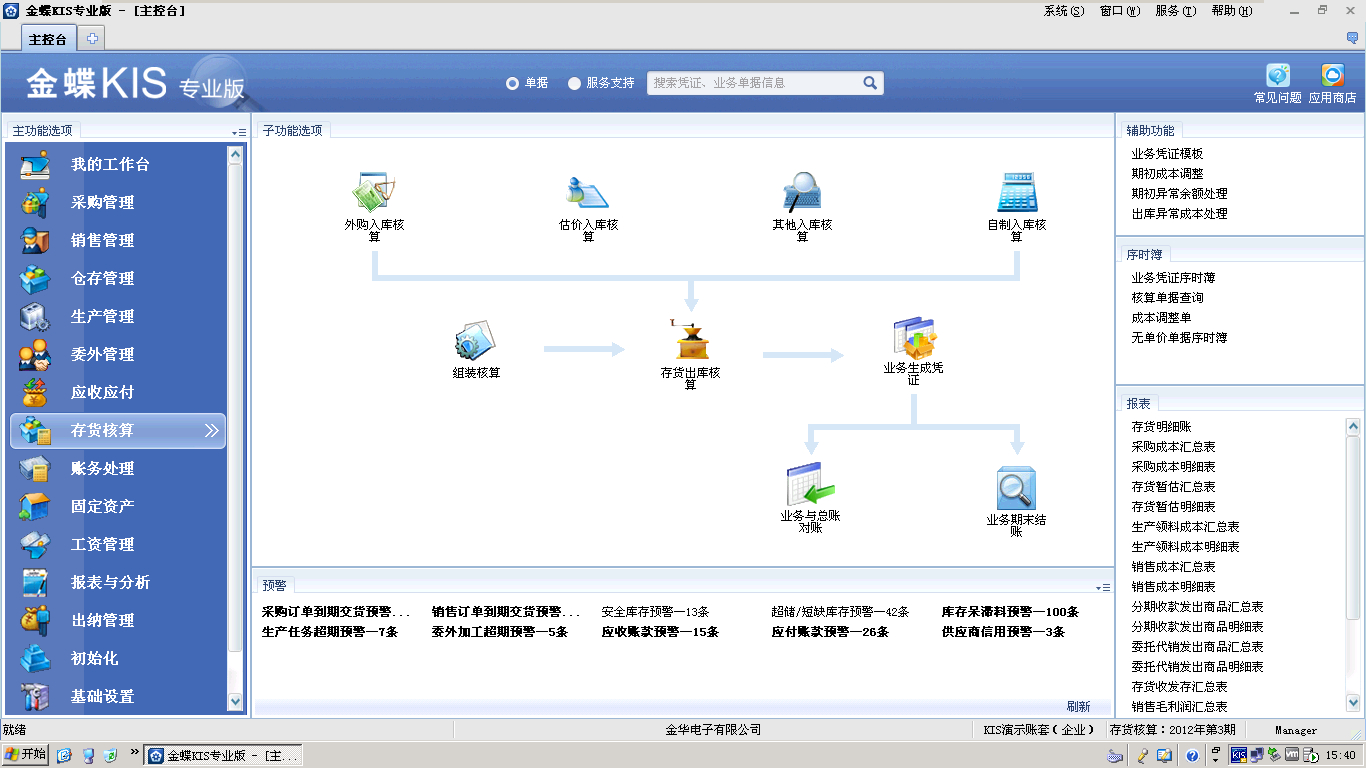Open the 存货明细账 report
The height and width of the screenshot is (768, 1366).
click(x=1161, y=427)
